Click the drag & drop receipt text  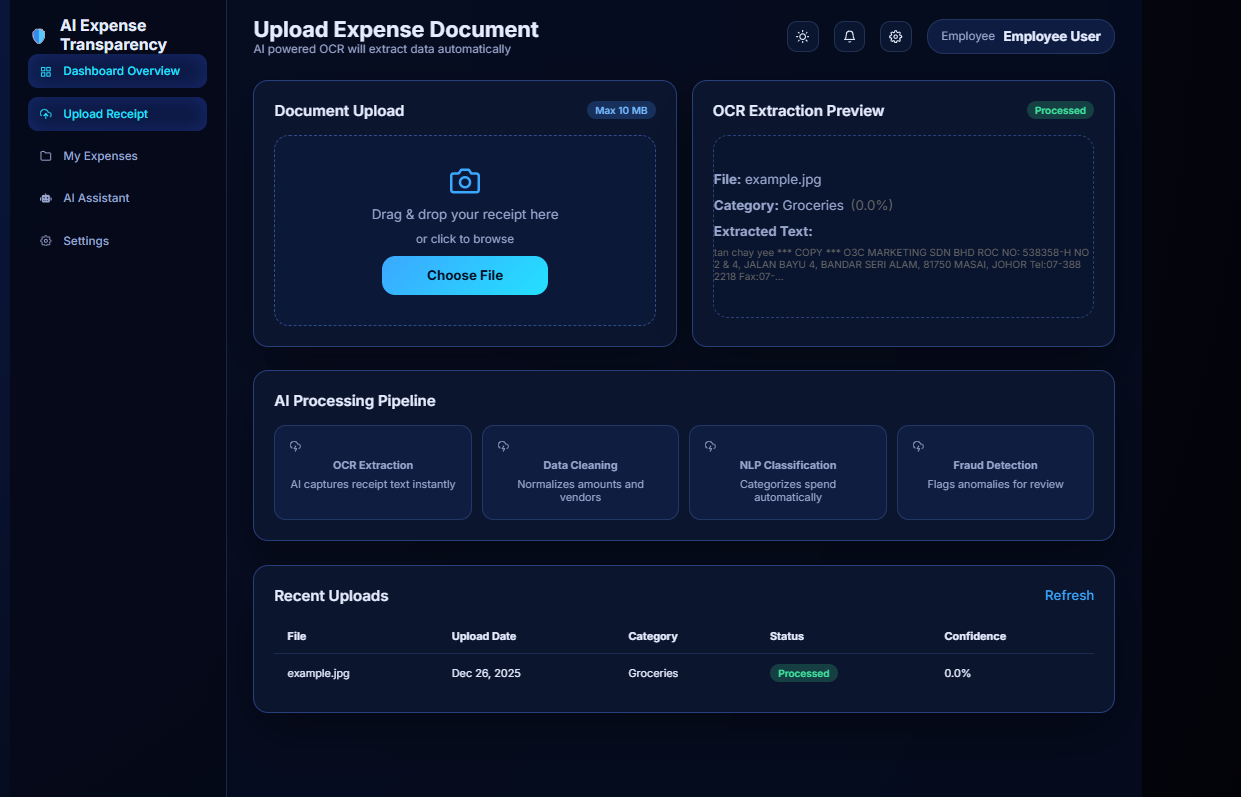coord(465,214)
